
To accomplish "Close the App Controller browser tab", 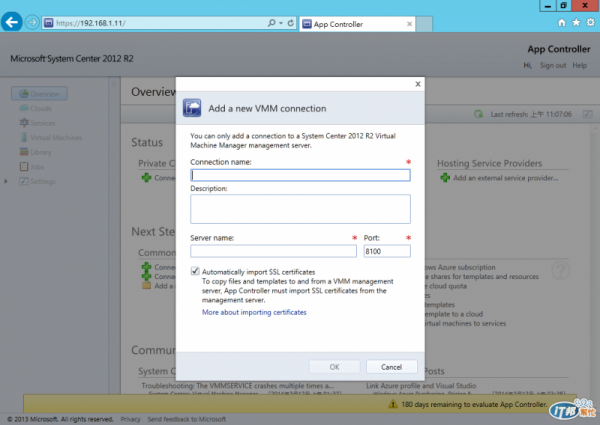I will [x=409, y=24].
